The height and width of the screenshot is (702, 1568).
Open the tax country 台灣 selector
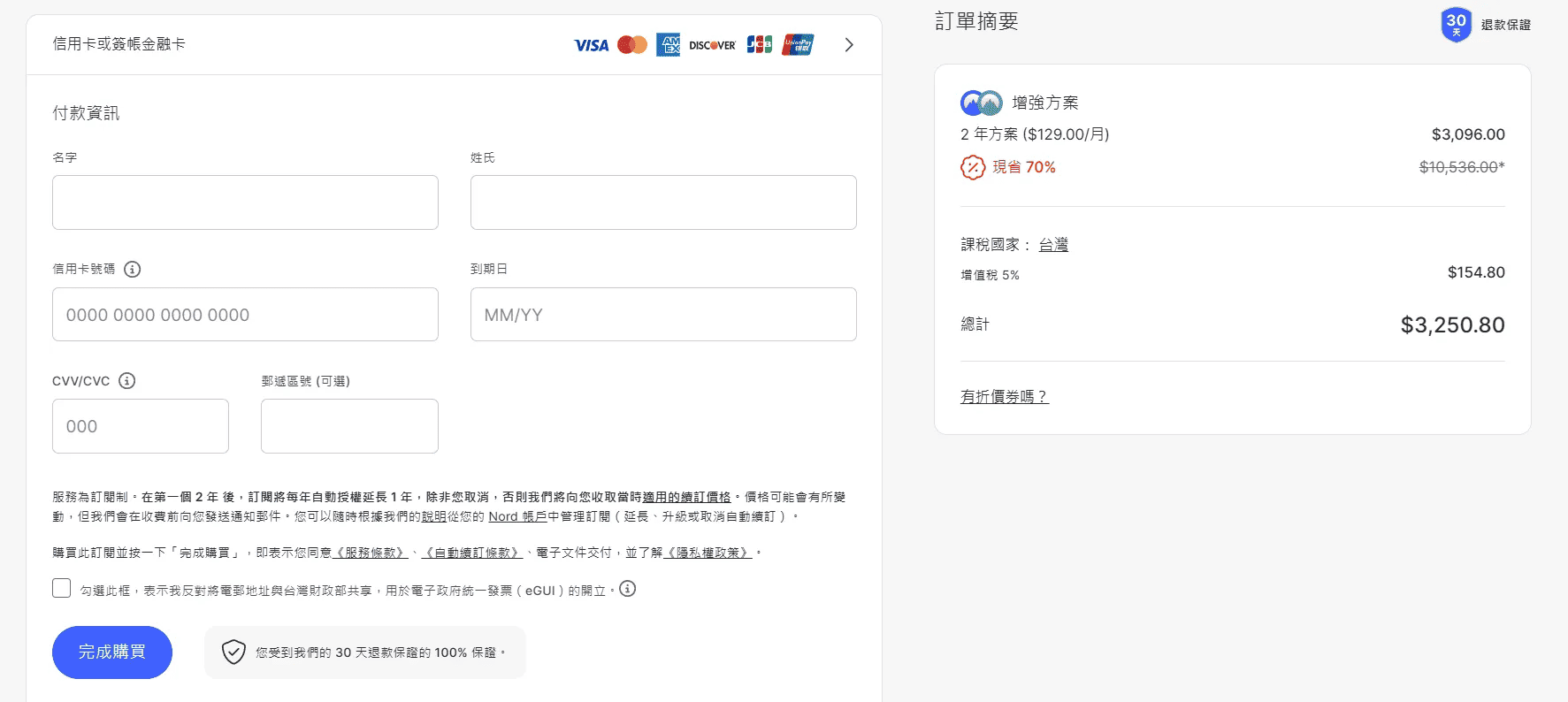[x=1052, y=245]
